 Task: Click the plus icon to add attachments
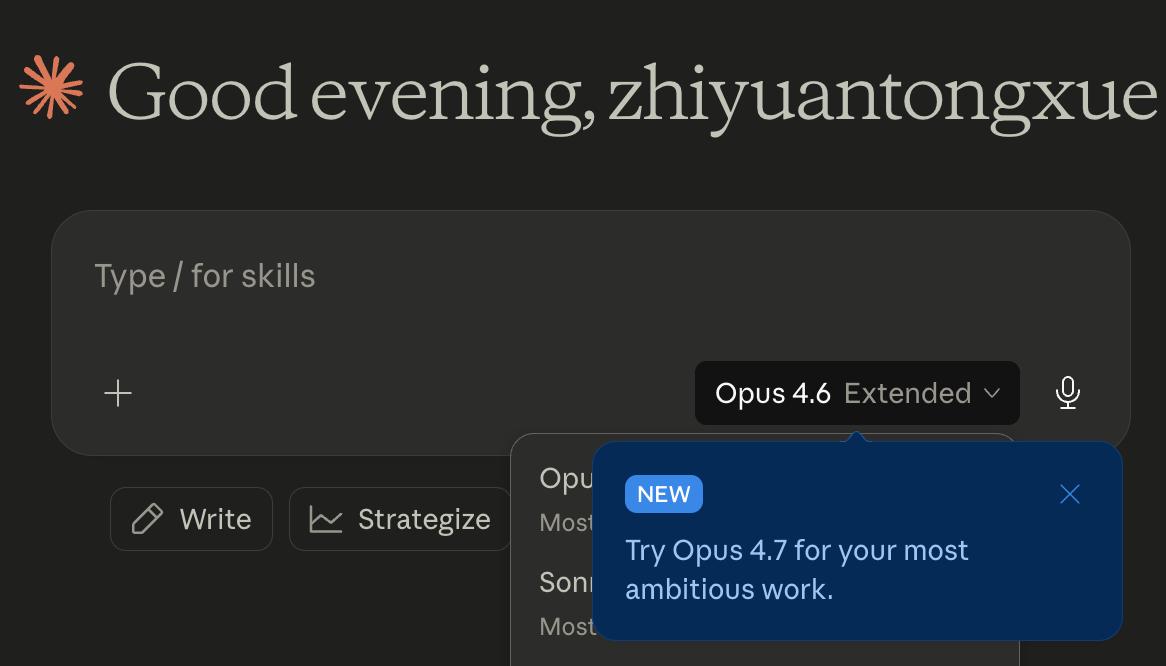[118, 393]
